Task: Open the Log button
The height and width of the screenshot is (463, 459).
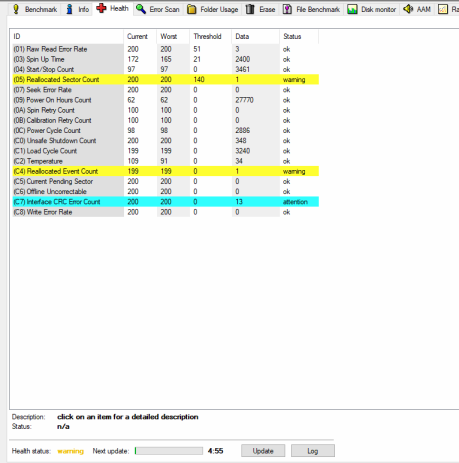Action: 313,451
